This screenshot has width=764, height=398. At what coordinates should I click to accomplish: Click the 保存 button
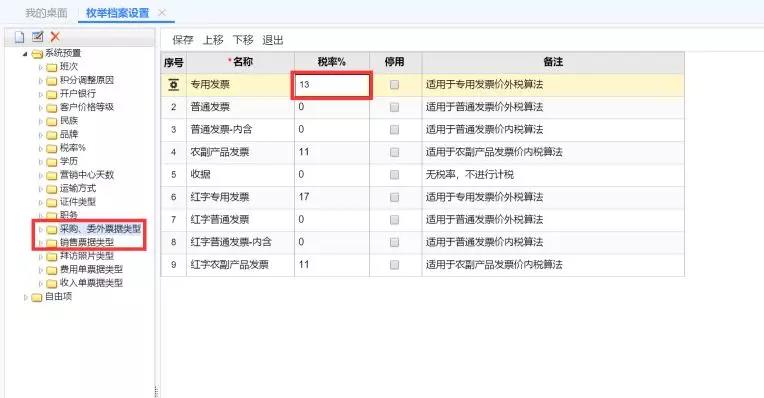pos(183,40)
